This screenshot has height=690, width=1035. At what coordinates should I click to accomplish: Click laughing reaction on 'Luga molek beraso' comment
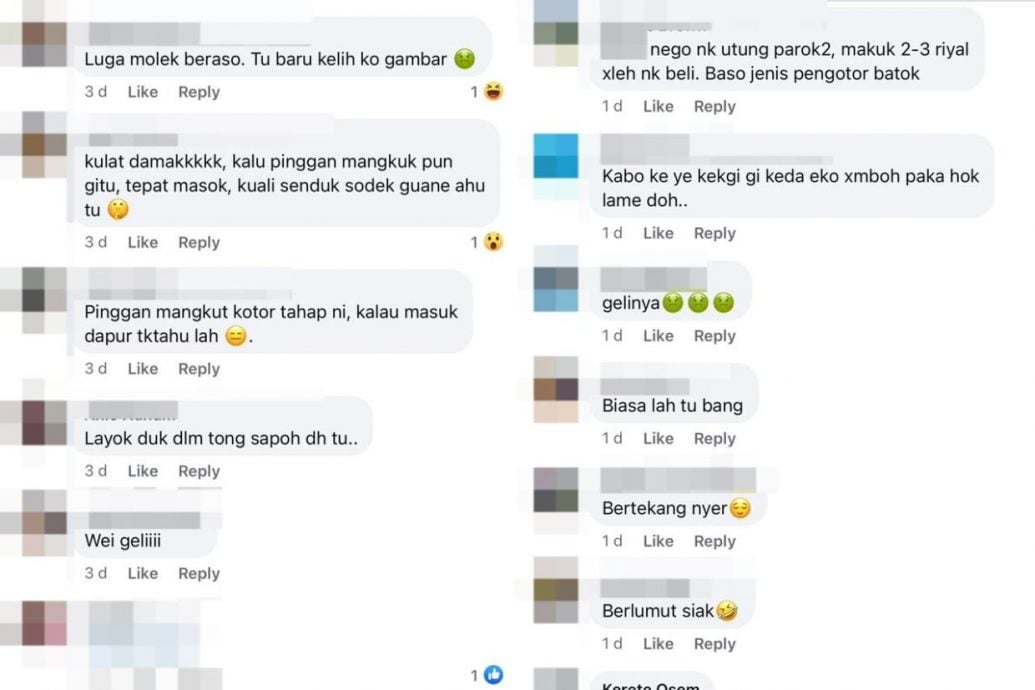(494, 91)
